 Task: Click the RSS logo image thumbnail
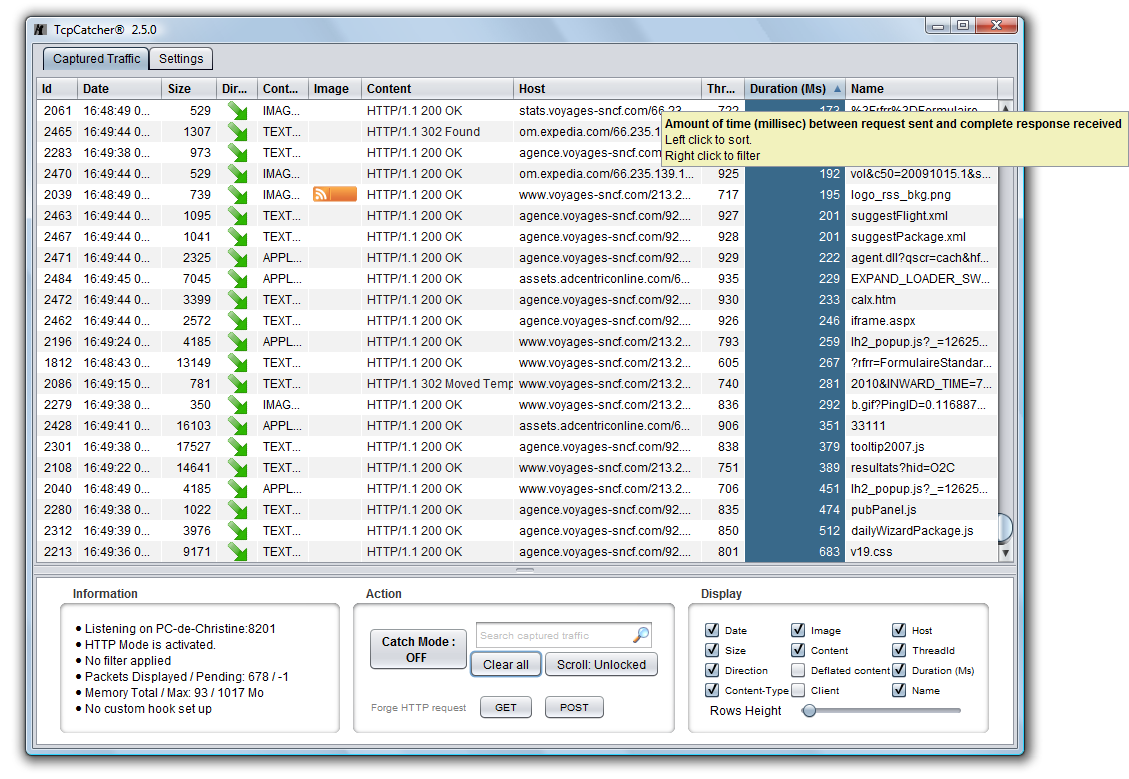click(335, 194)
